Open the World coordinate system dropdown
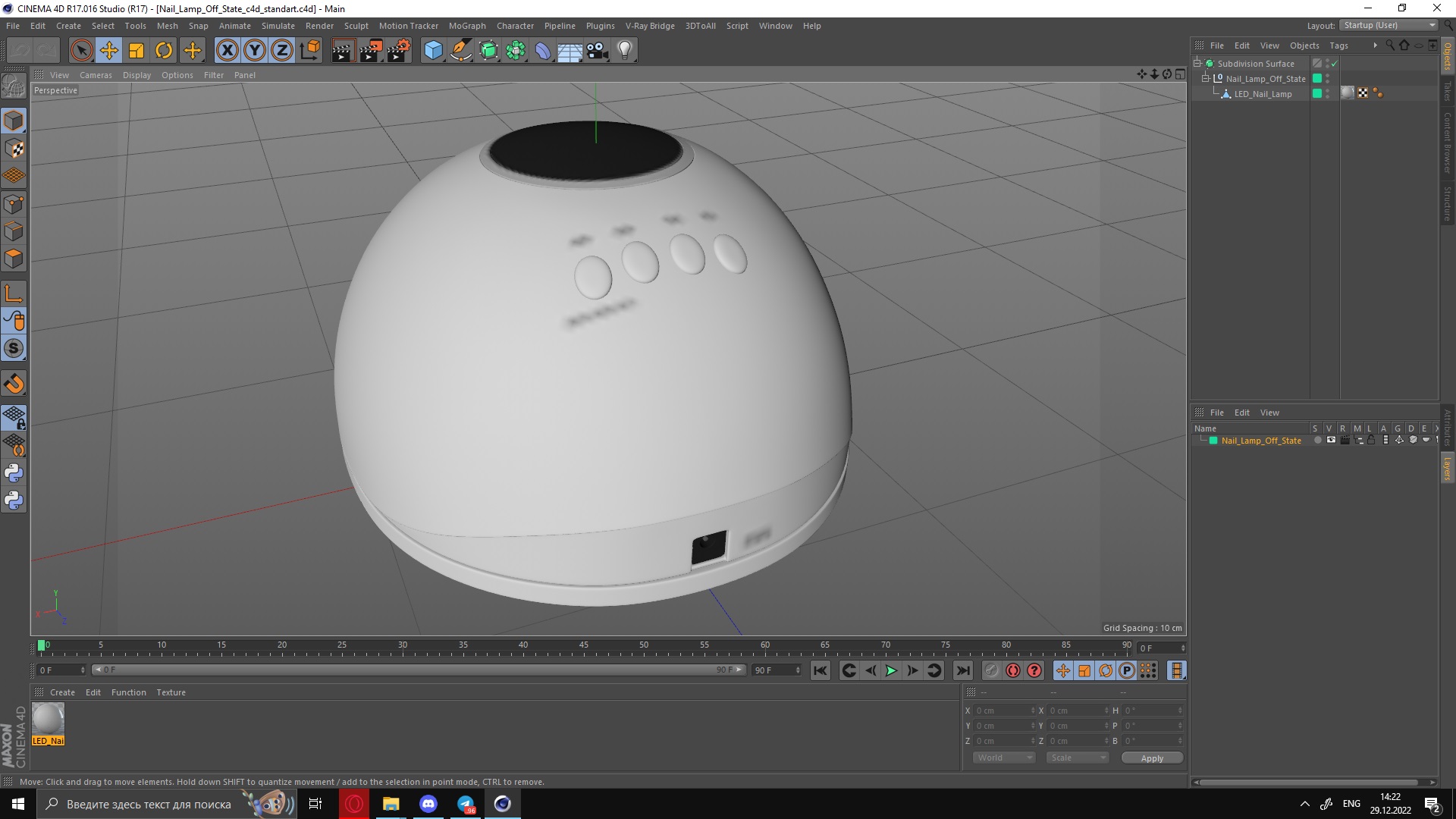Viewport: 1456px width, 819px height. (1004, 758)
